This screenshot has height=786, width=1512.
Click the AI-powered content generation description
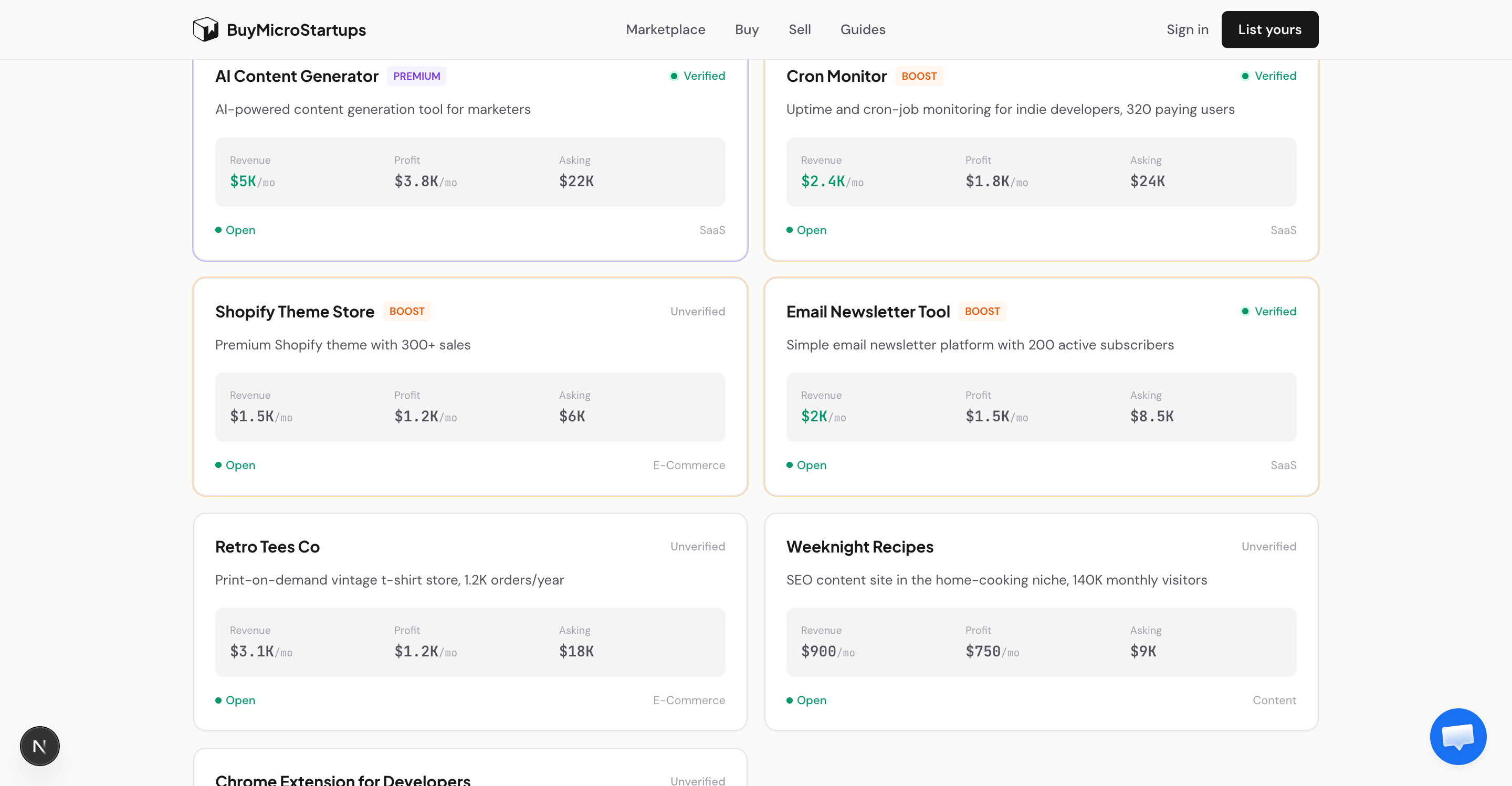373,110
